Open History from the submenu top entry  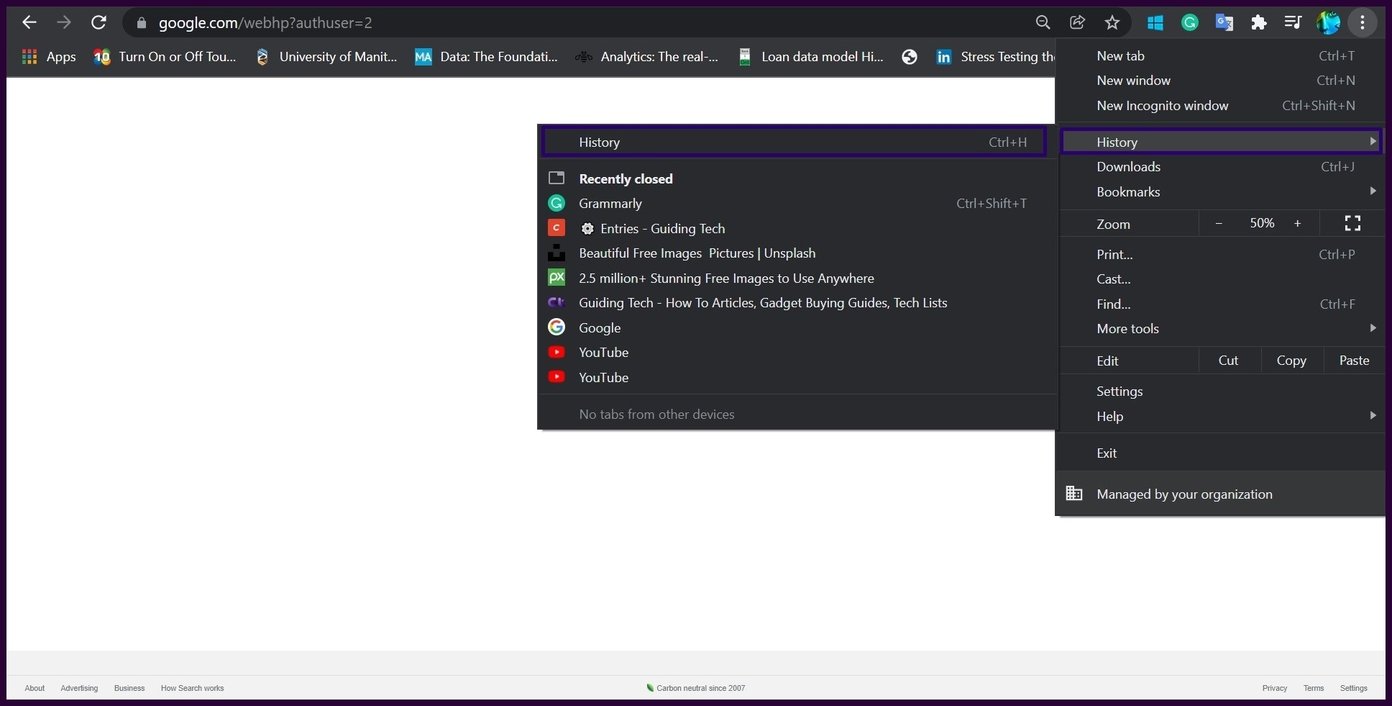pos(796,142)
